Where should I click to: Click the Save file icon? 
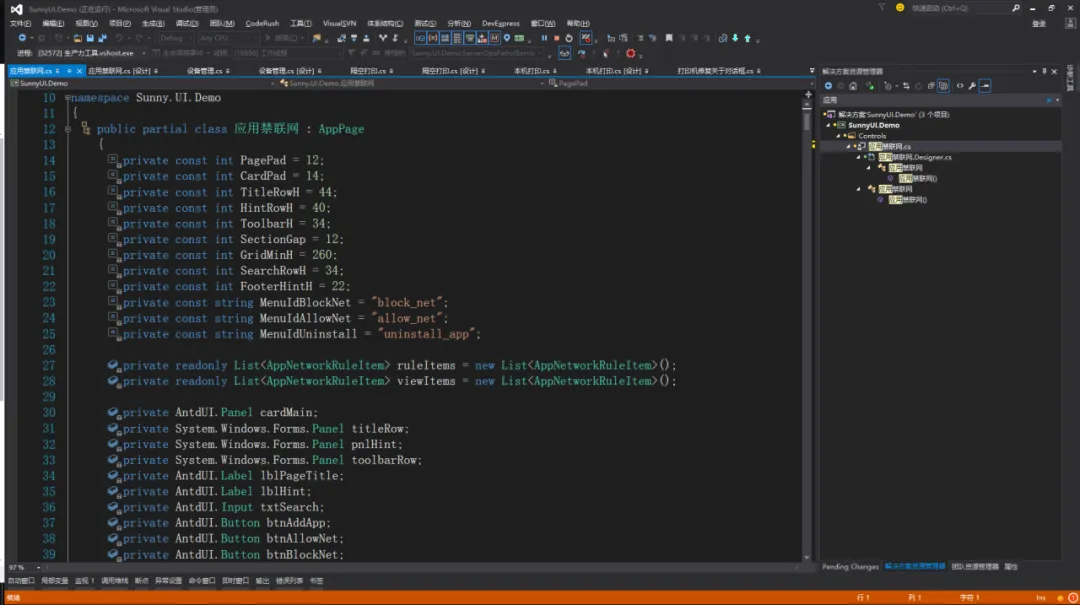click(x=90, y=38)
